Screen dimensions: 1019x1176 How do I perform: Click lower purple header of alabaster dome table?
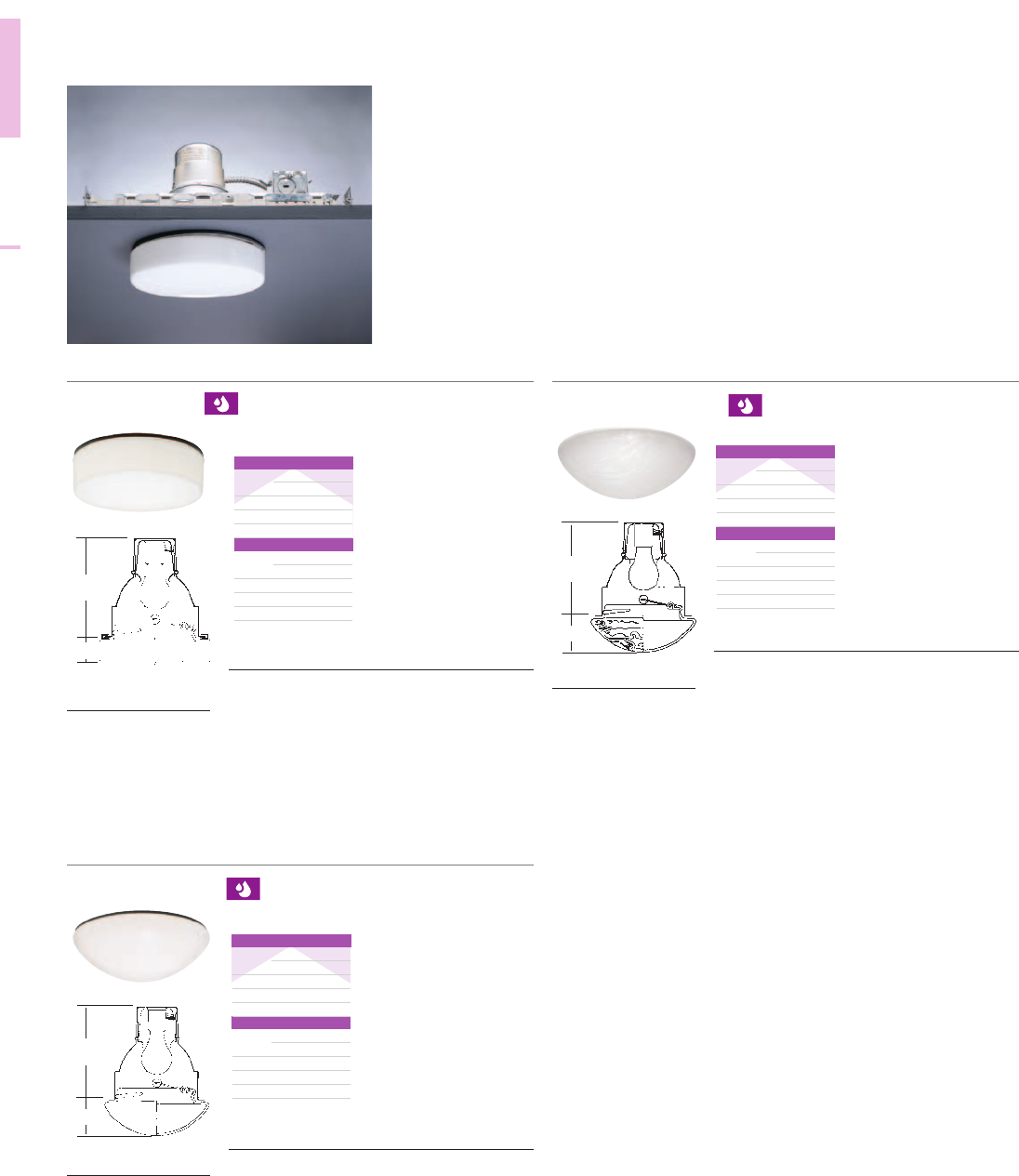775,534
